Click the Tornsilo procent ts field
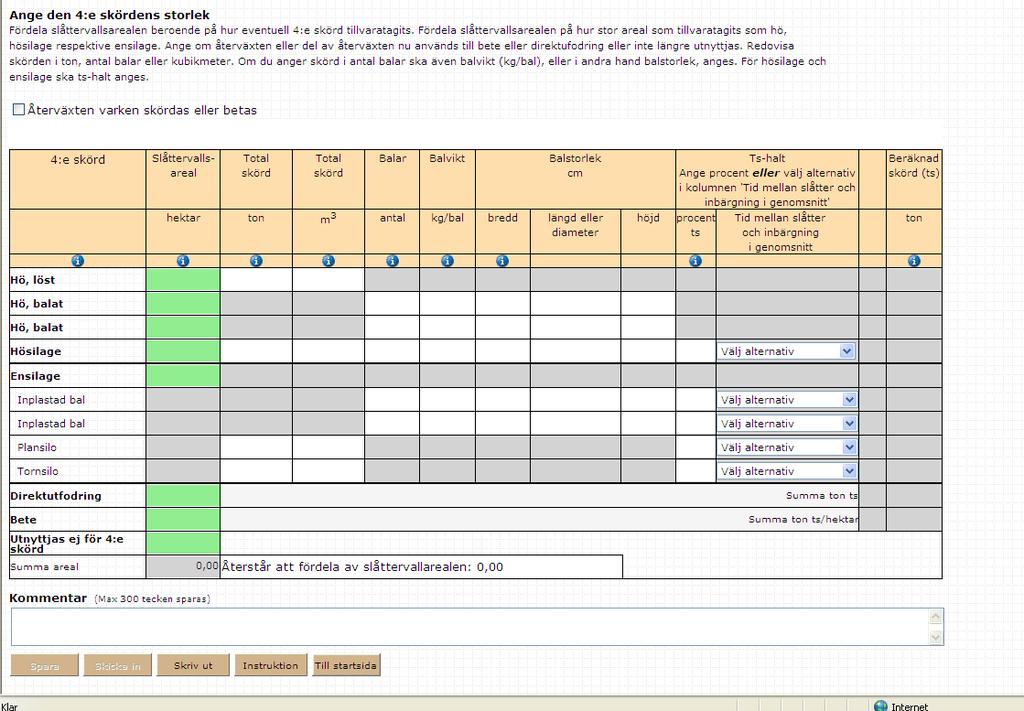The image size is (1024, 711). point(696,471)
